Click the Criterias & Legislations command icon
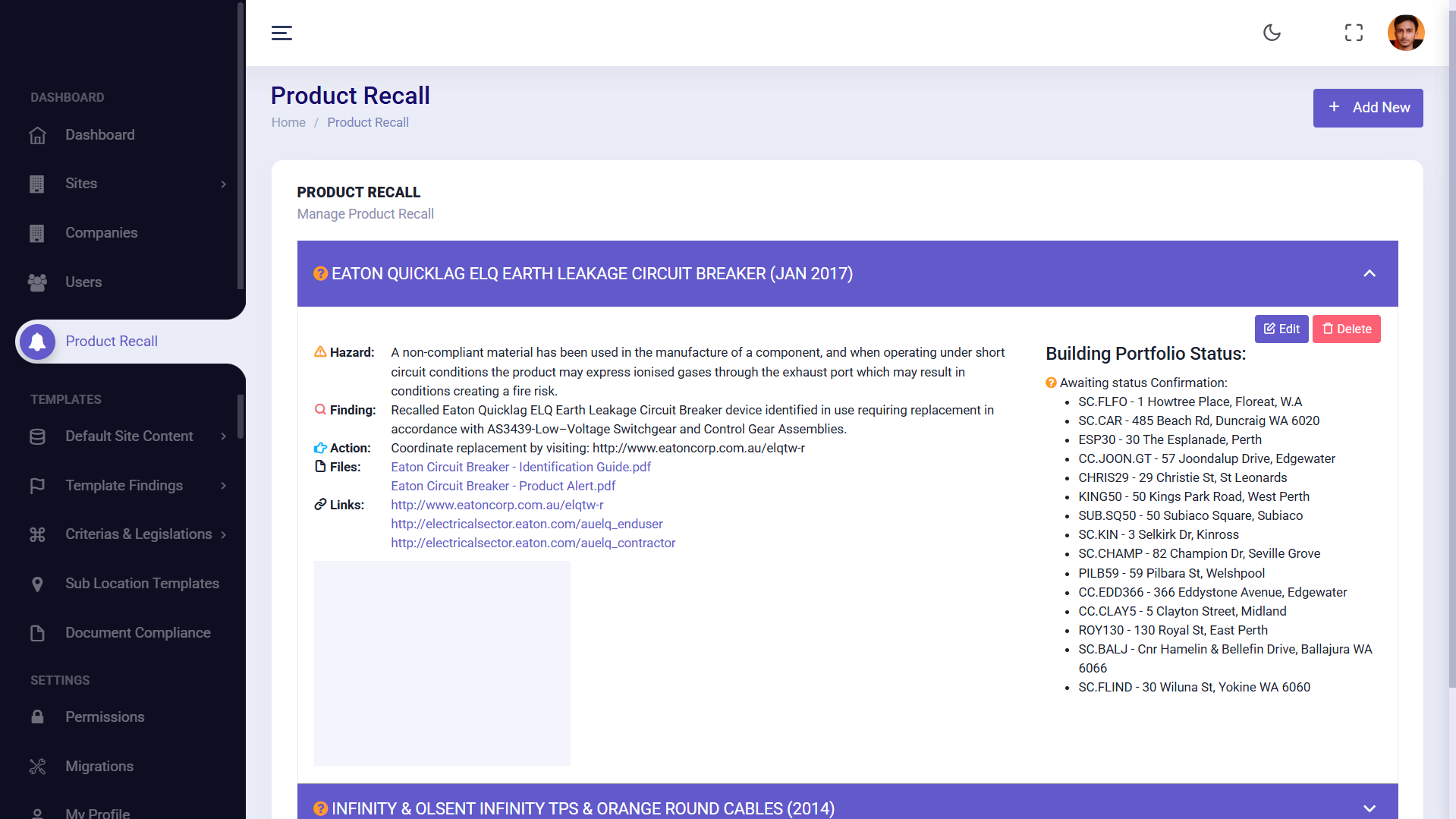 click(37, 534)
